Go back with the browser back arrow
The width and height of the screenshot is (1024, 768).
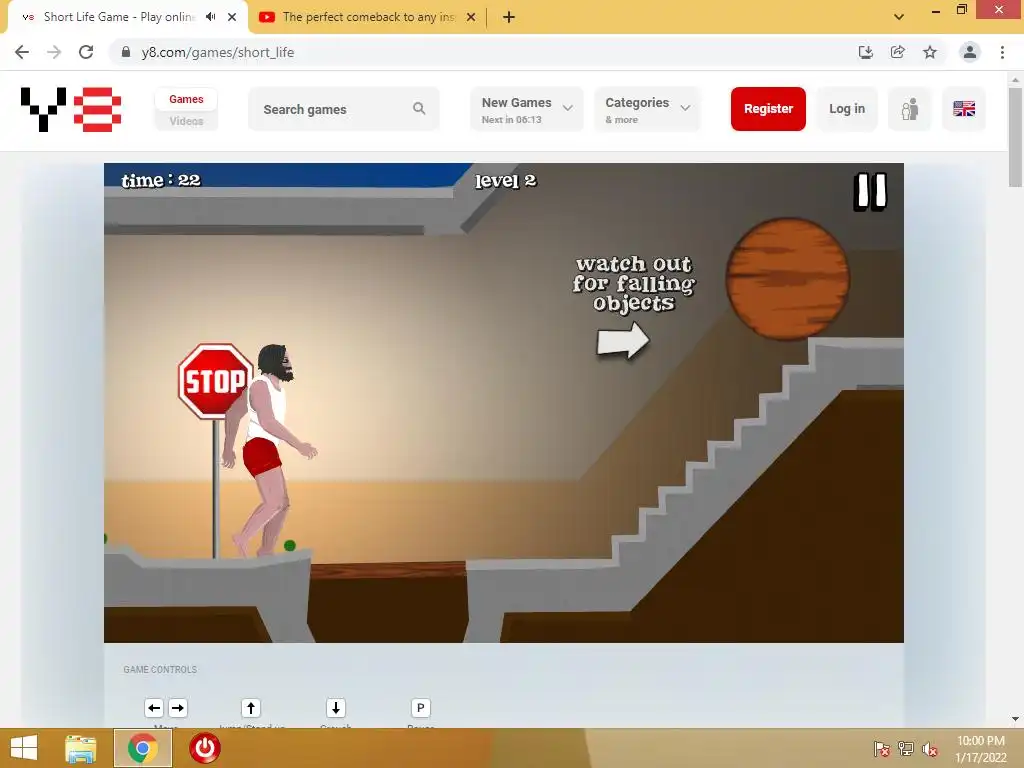click(22, 52)
